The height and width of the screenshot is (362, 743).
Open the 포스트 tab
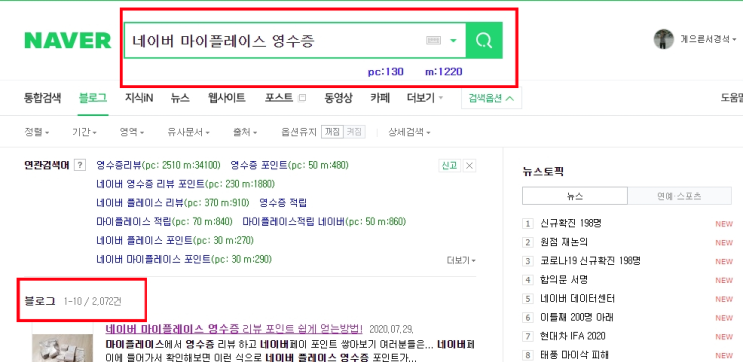(x=279, y=98)
